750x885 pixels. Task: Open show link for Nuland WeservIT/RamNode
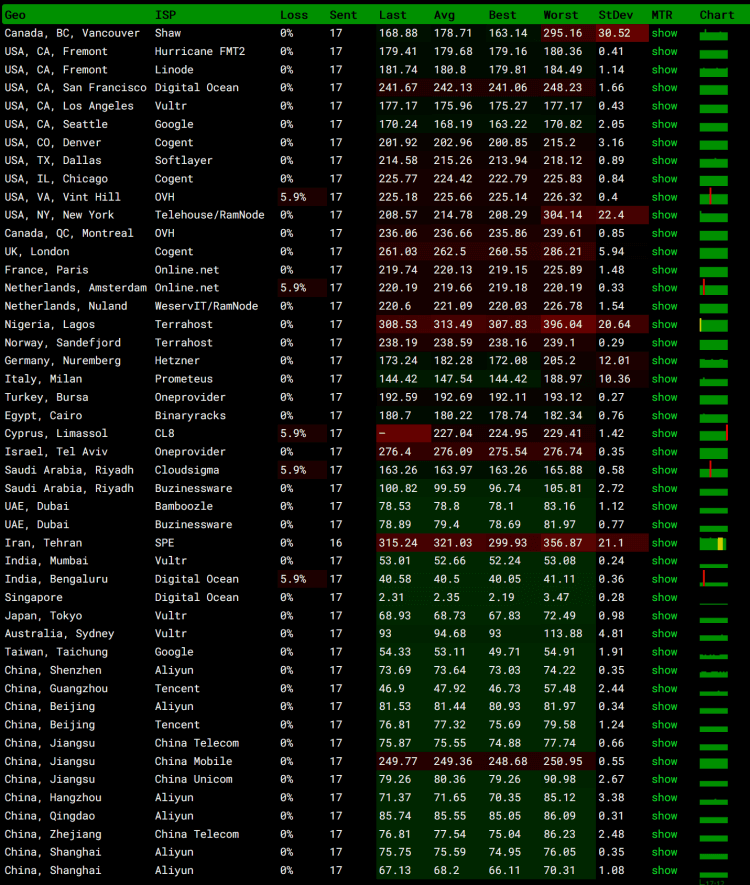coord(664,306)
